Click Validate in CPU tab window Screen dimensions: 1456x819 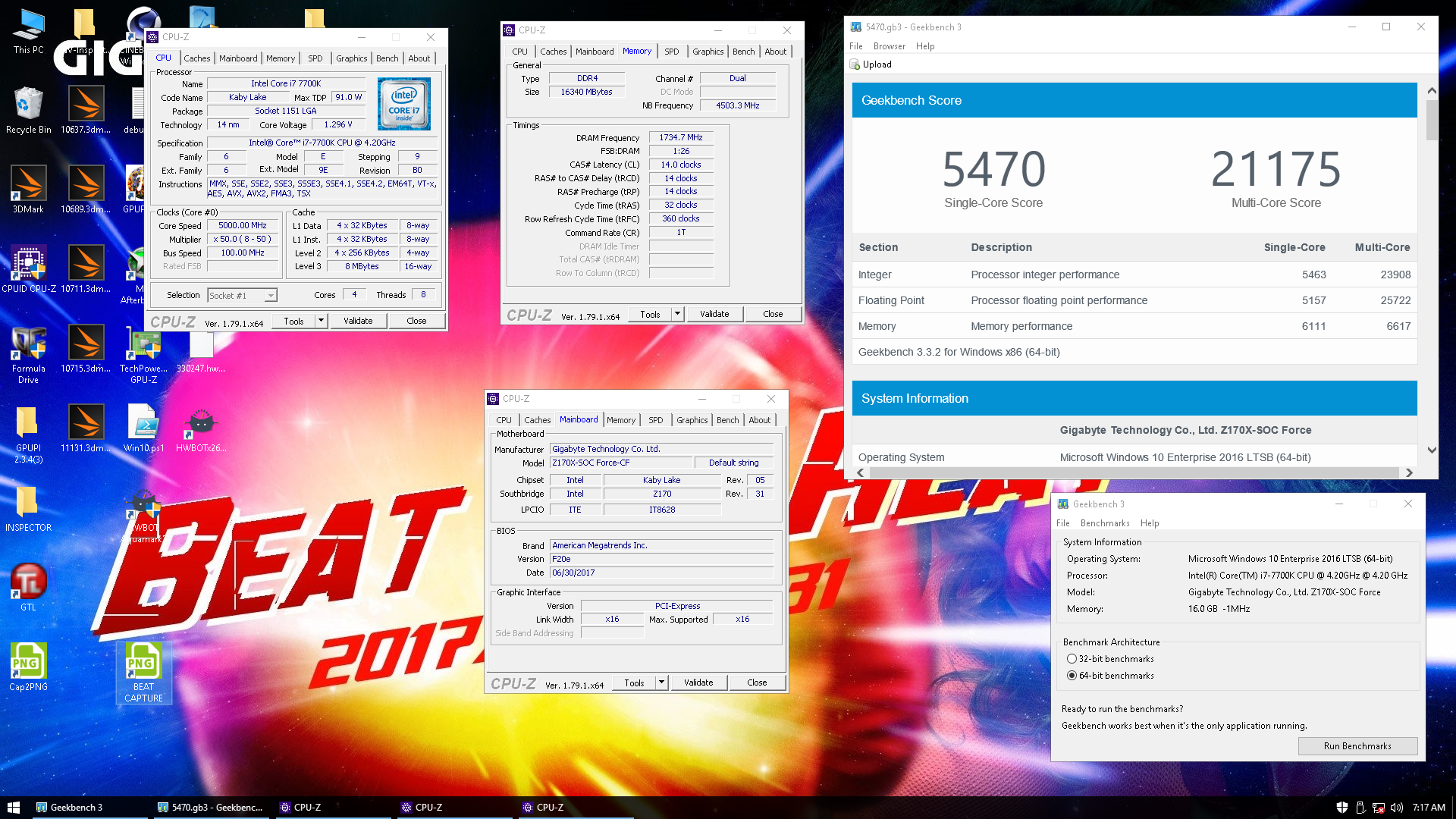(x=358, y=321)
